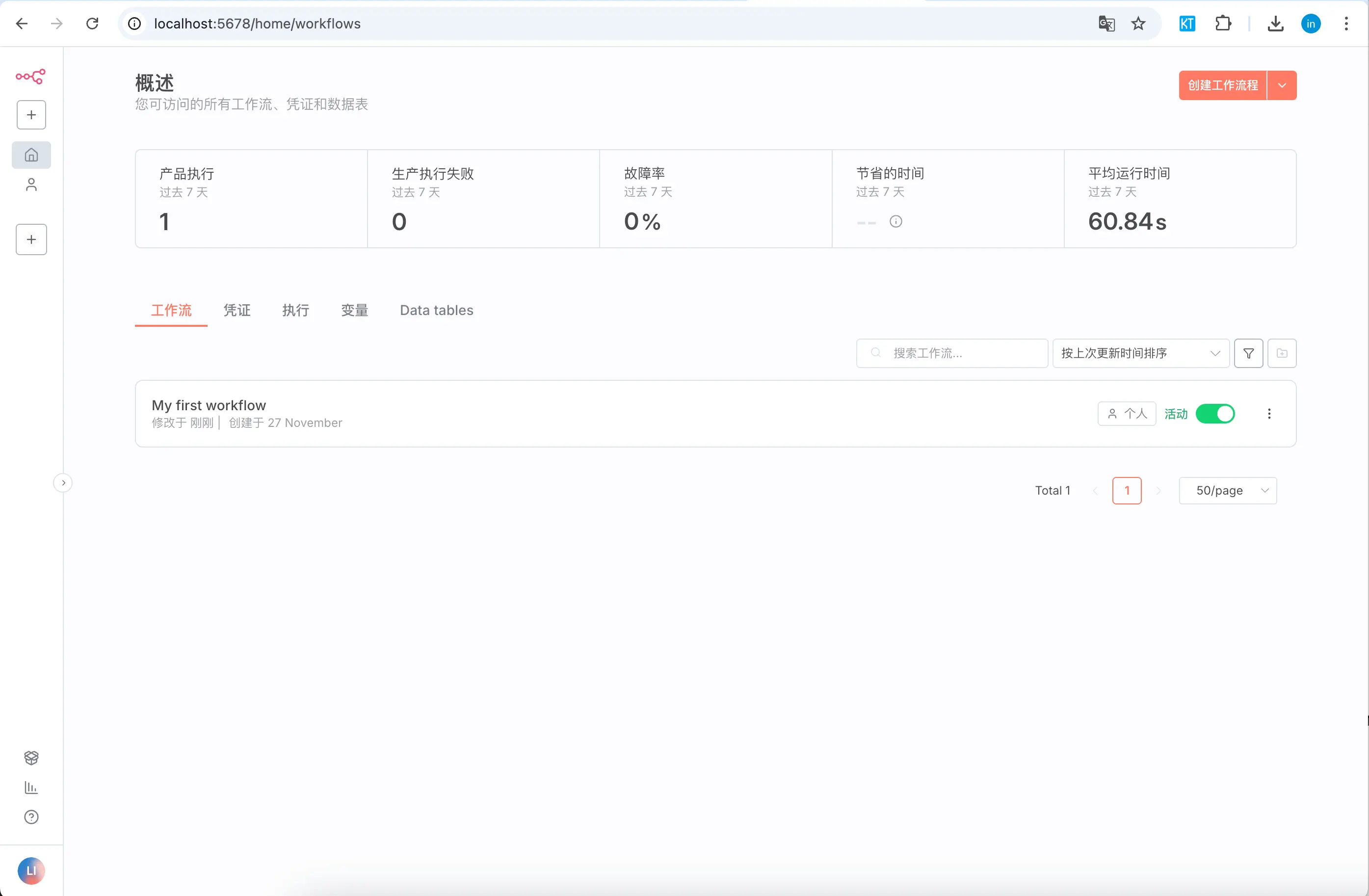The height and width of the screenshot is (896, 1369).
Task: Click the workflow filter funnel icon
Action: [1248, 353]
